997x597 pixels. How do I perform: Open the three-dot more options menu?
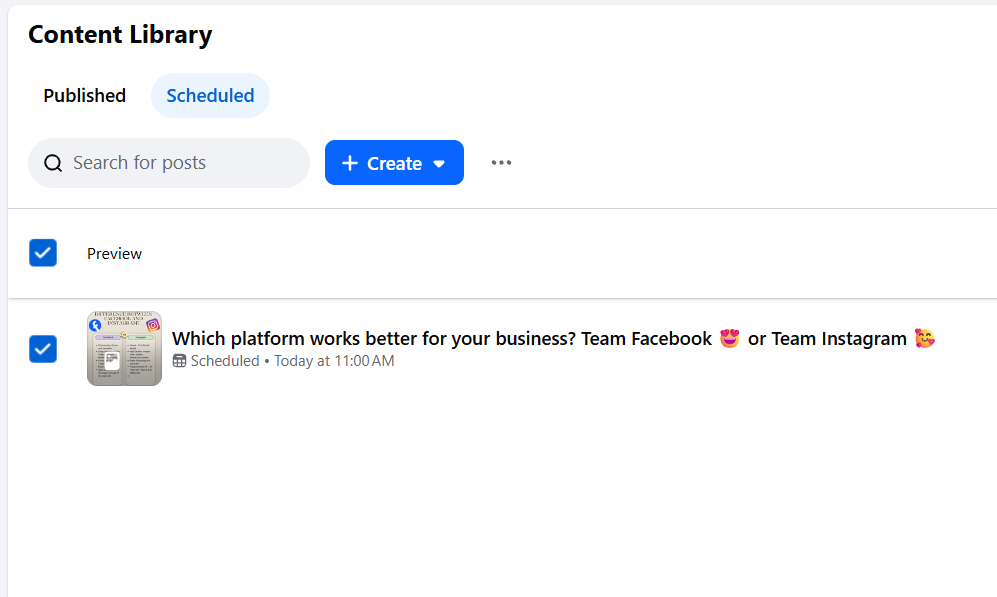tap(501, 163)
